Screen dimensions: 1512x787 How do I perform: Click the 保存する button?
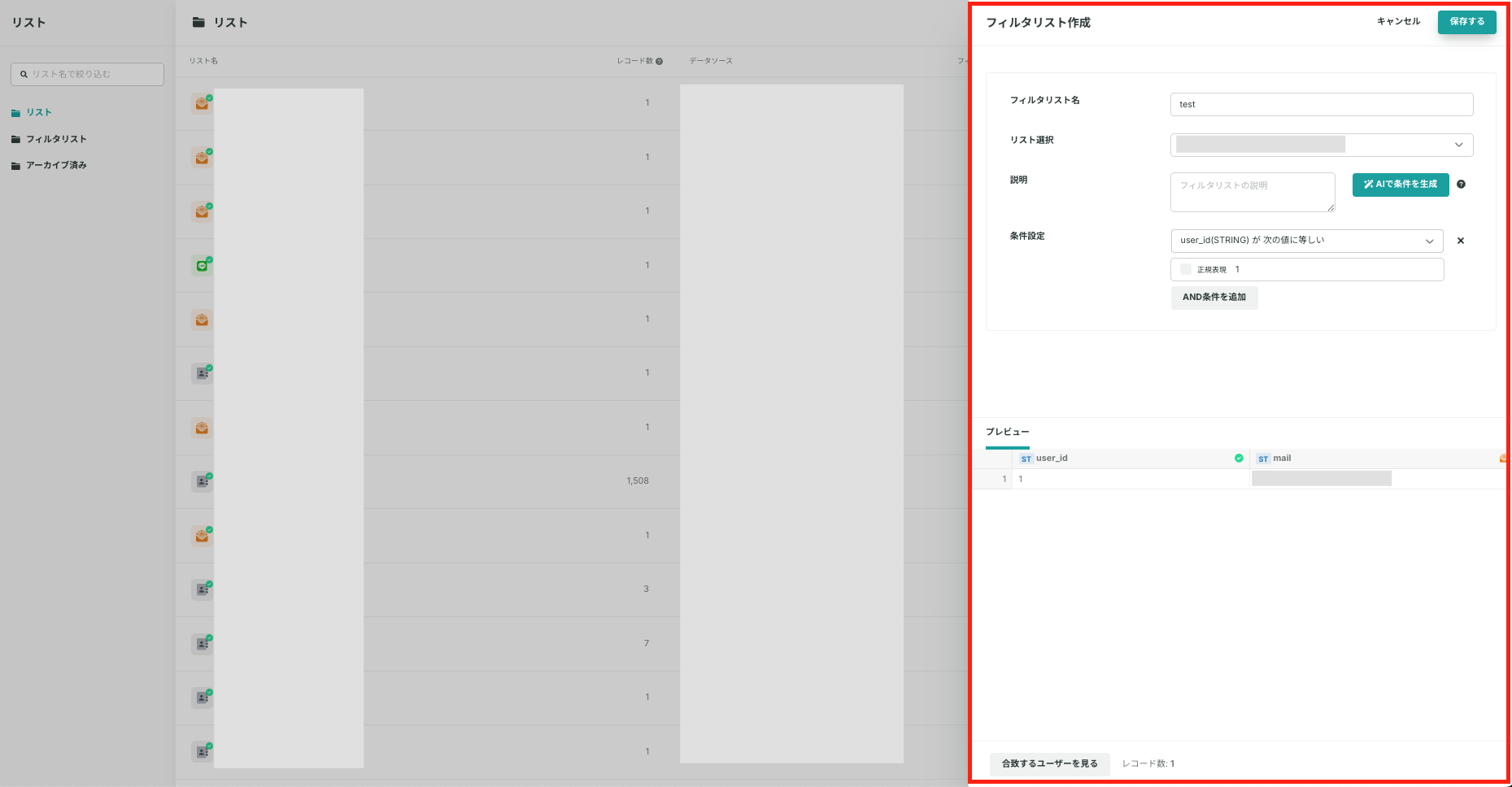1467,22
